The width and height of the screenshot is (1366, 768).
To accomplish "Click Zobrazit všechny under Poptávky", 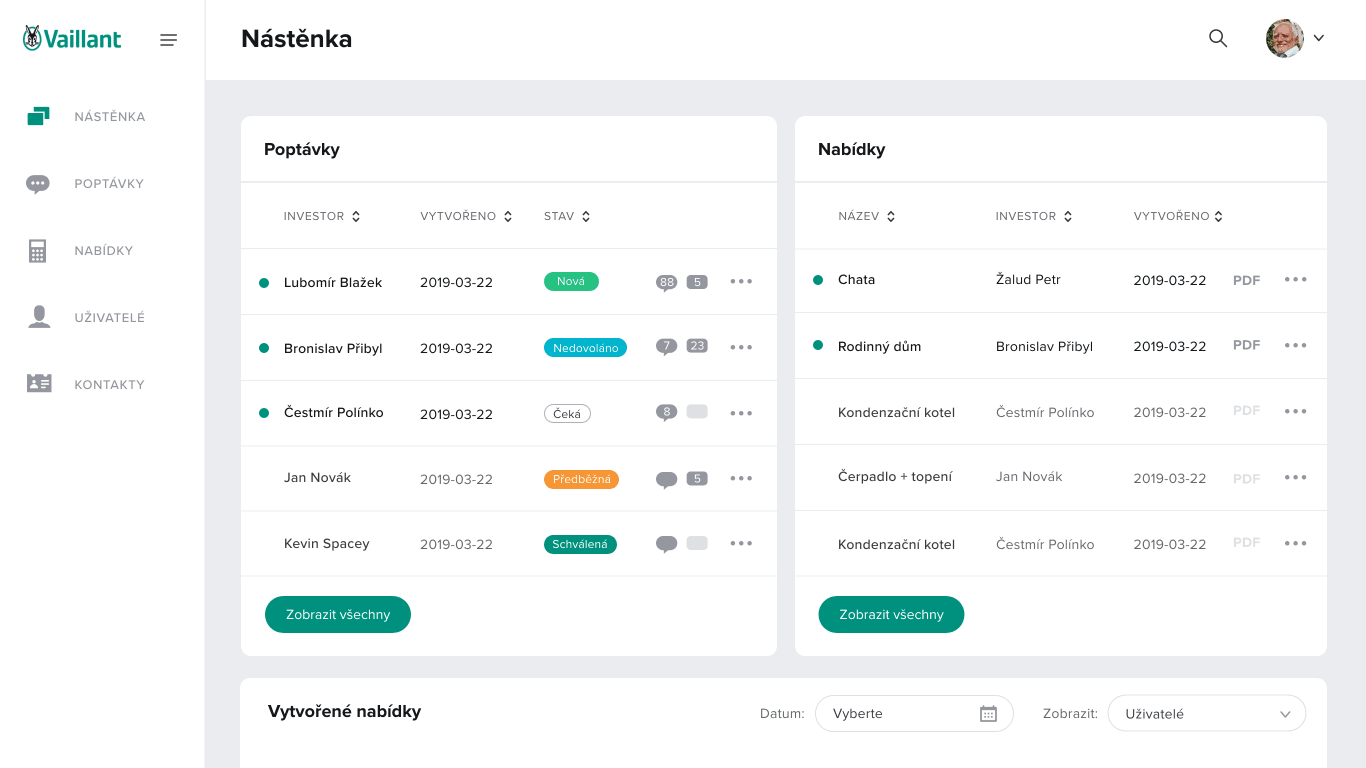I will pos(337,614).
